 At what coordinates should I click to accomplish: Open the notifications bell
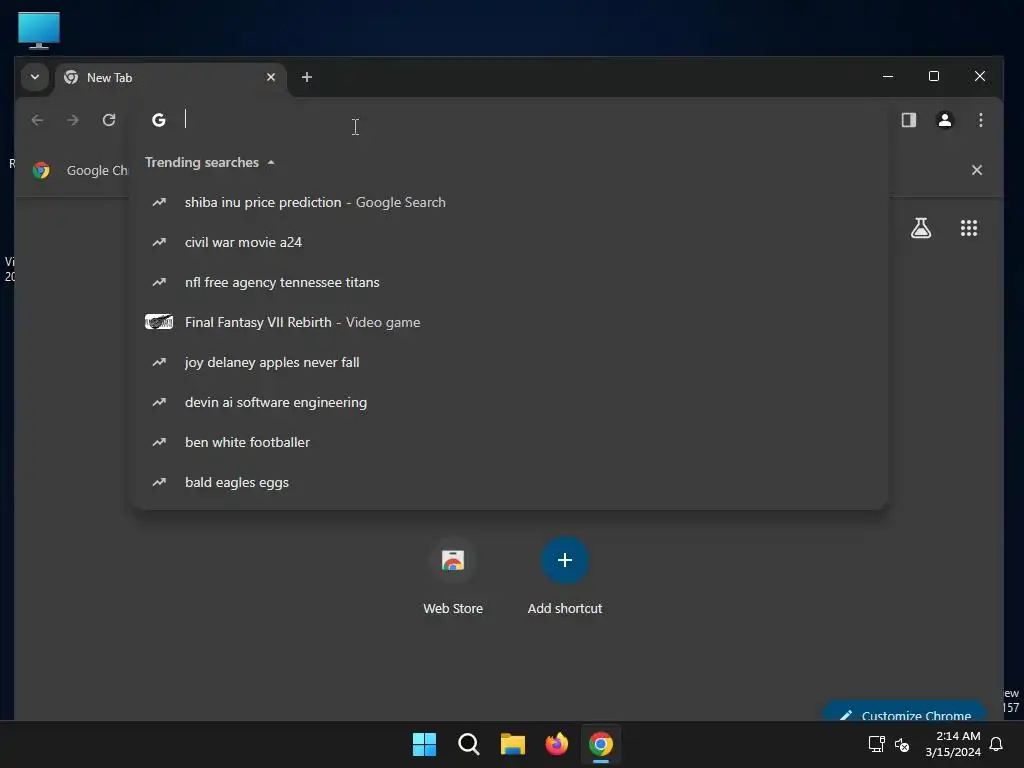click(x=996, y=744)
